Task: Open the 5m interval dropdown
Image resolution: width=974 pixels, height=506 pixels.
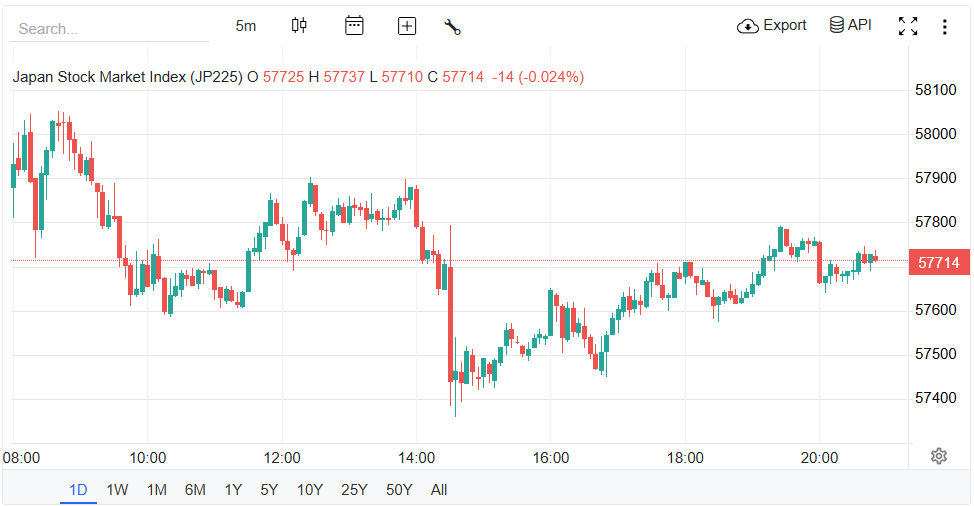Action: tap(246, 26)
